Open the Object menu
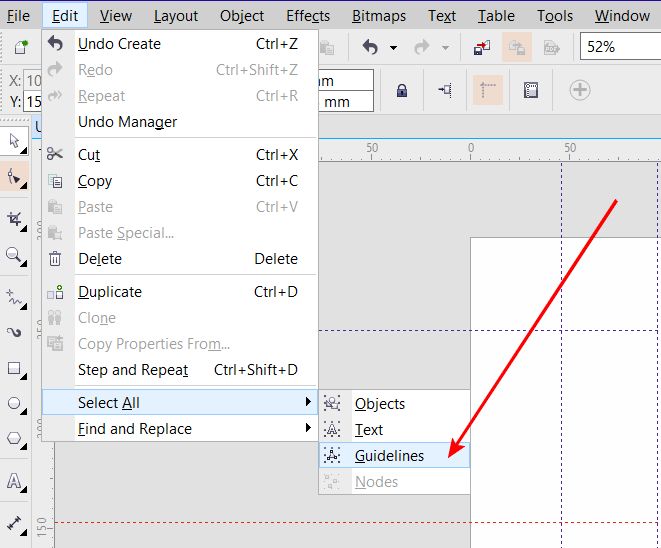Screen dimensions: 661x548 pyautogui.click(x=242, y=16)
